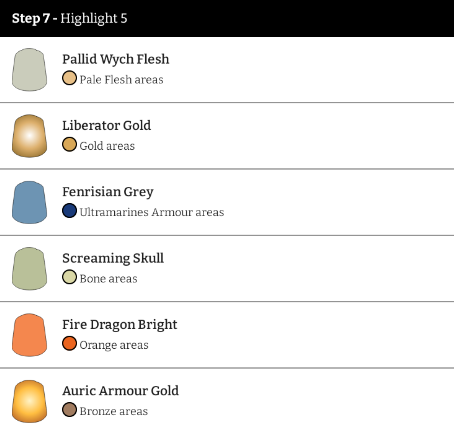The image size is (454, 432).
Task: Click the Pallid Wych Flesh paint pot icon
Action: pos(29,70)
